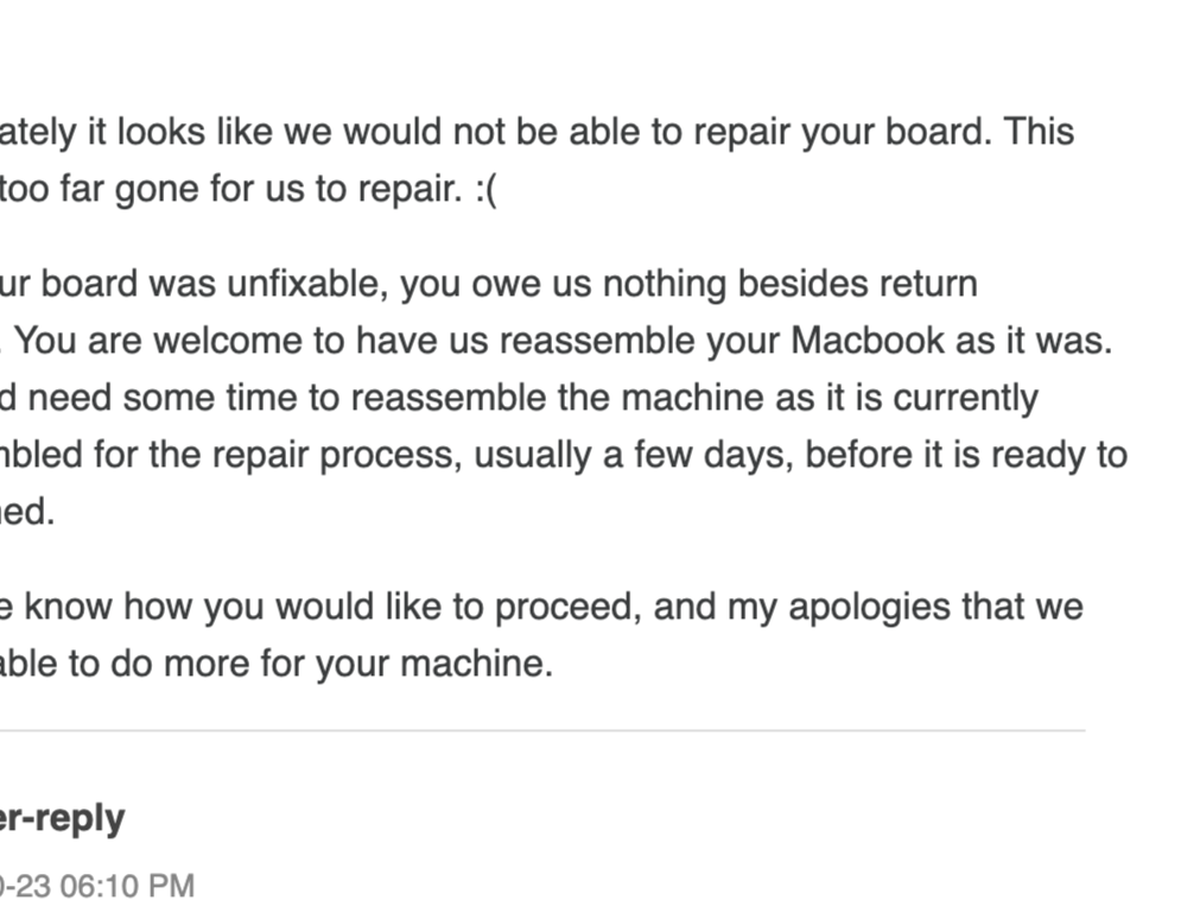Click the phrase "ready to" at line end
Image resolution: width=1200 pixels, height=900 pixels.
point(1063,456)
